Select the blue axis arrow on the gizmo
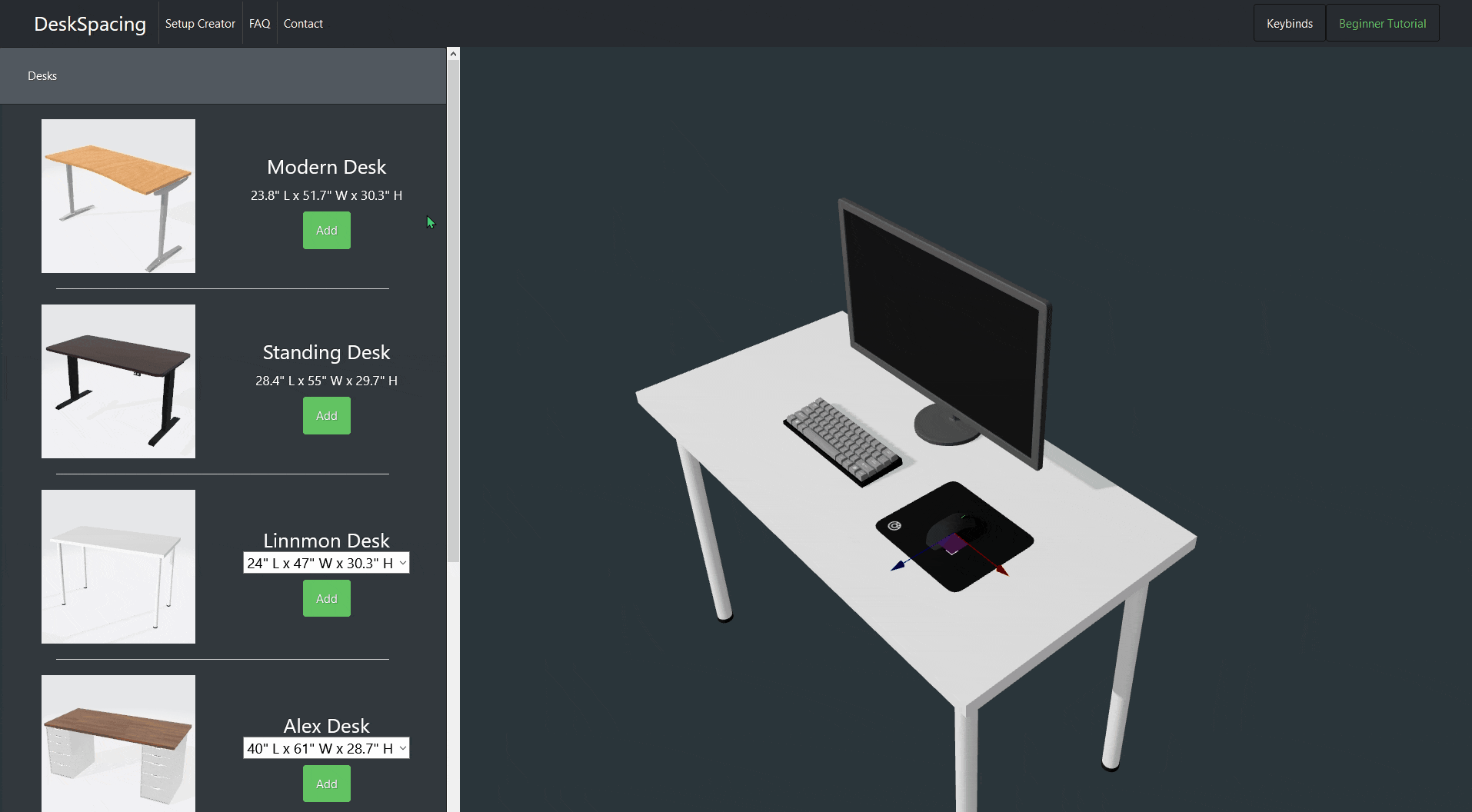The height and width of the screenshot is (812, 1472). tap(900, 564)
